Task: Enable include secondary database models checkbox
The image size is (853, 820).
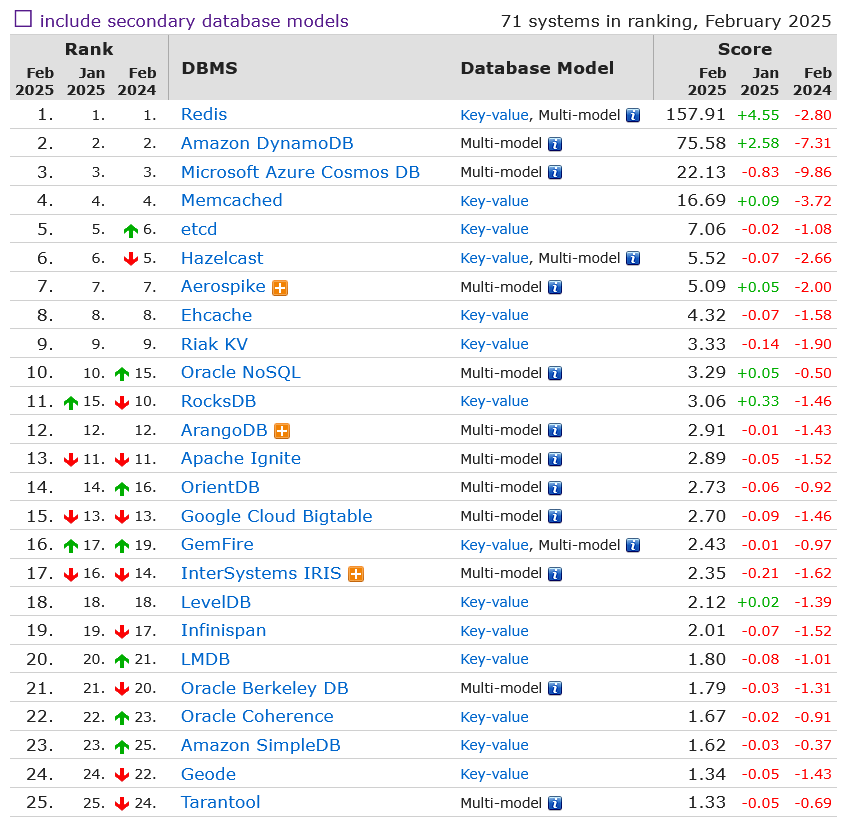Action: pyautogui.click(x=23, y=19)
